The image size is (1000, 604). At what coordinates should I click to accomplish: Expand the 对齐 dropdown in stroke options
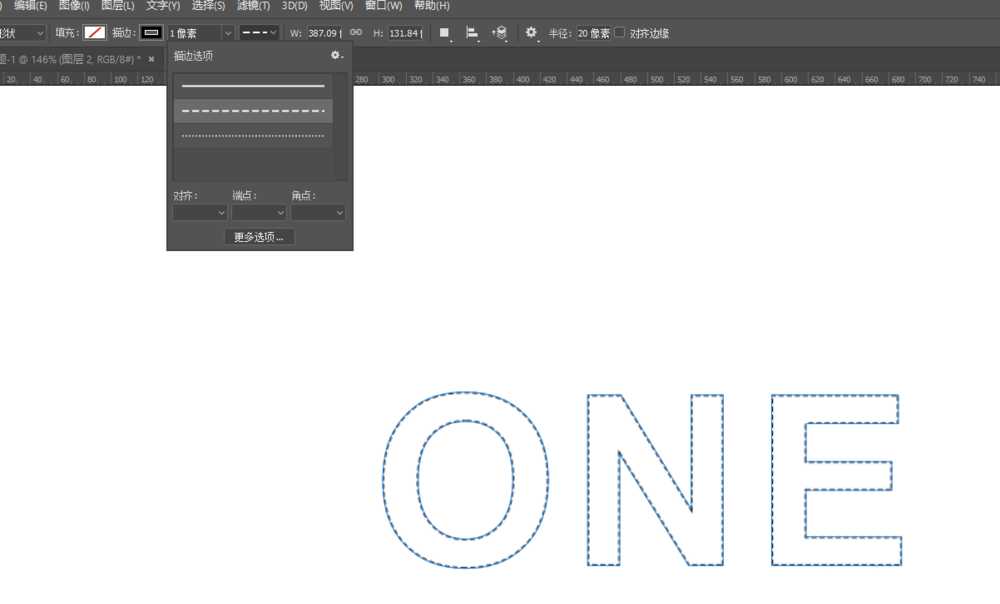tap(200, 213)
